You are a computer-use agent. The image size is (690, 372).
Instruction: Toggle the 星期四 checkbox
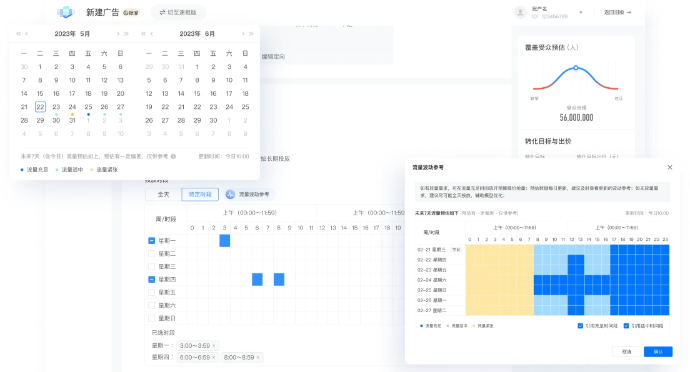pyautogui.click(x=151, y=279)
